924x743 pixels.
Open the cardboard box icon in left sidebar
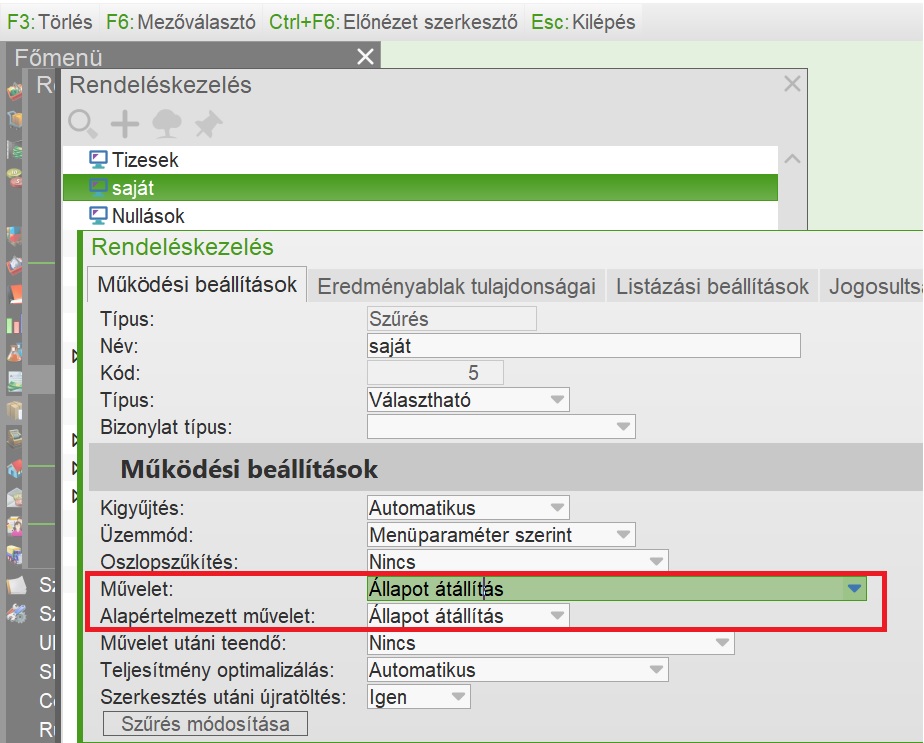14,410
